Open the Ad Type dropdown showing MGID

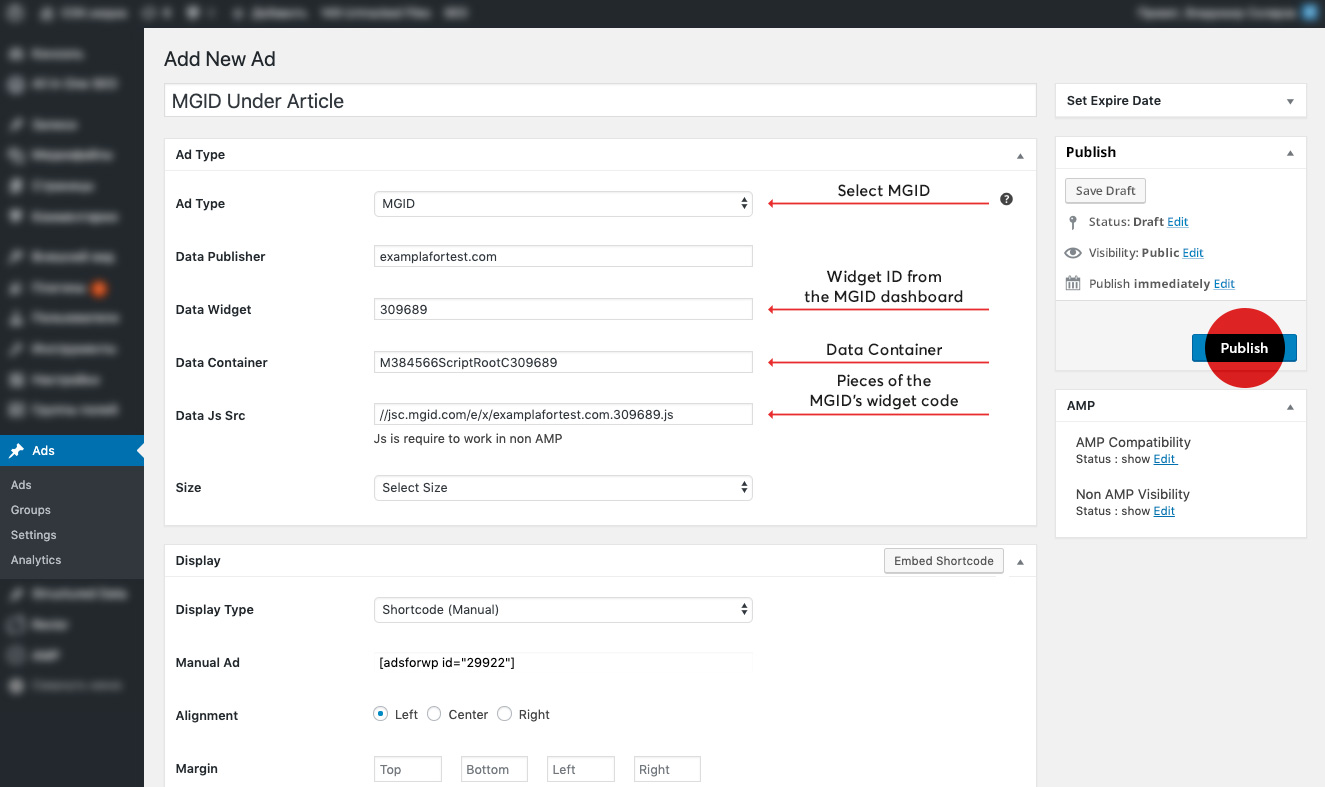(x=563, y=203)
